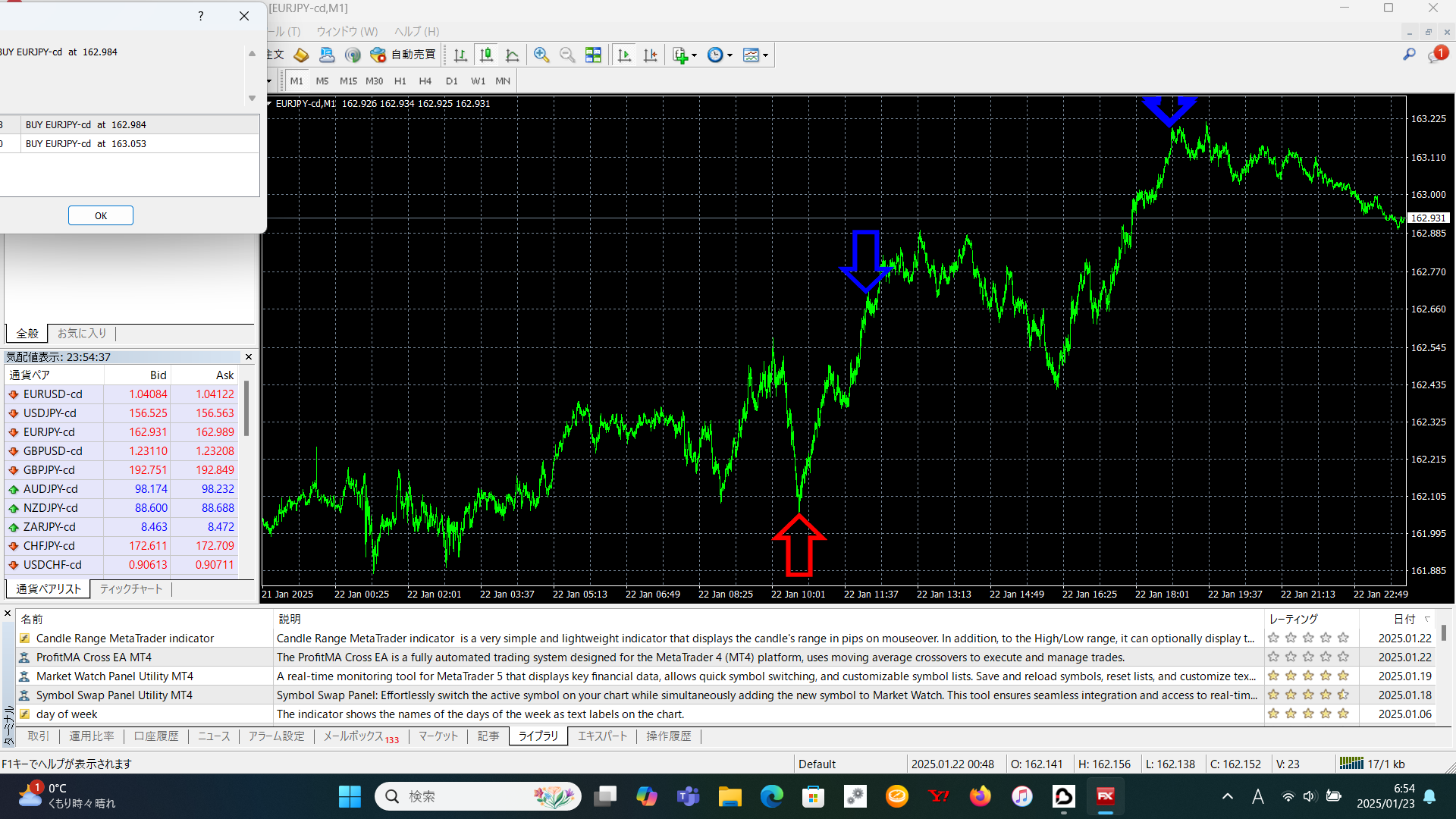Switch to the エキスパート tab

click(x=602, y=736)
